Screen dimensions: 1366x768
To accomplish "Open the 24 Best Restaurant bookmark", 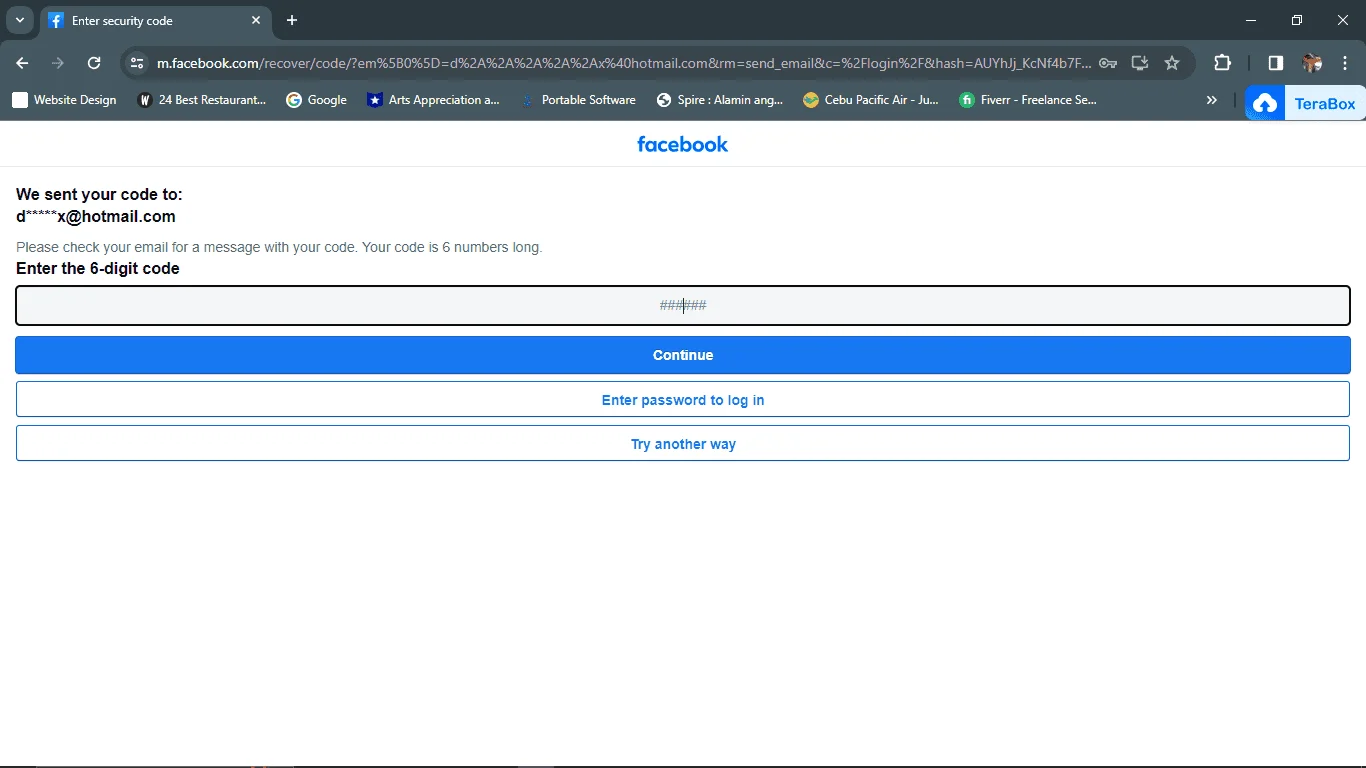I will 202,100.
